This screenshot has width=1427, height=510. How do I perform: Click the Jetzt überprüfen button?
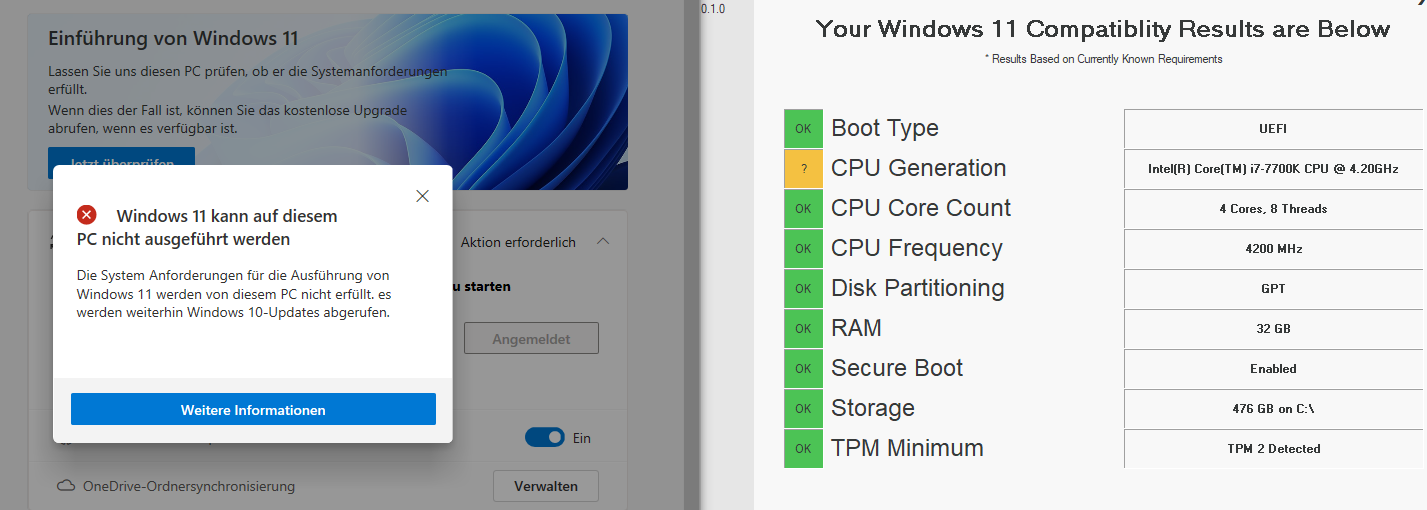(x=121, y=163)
